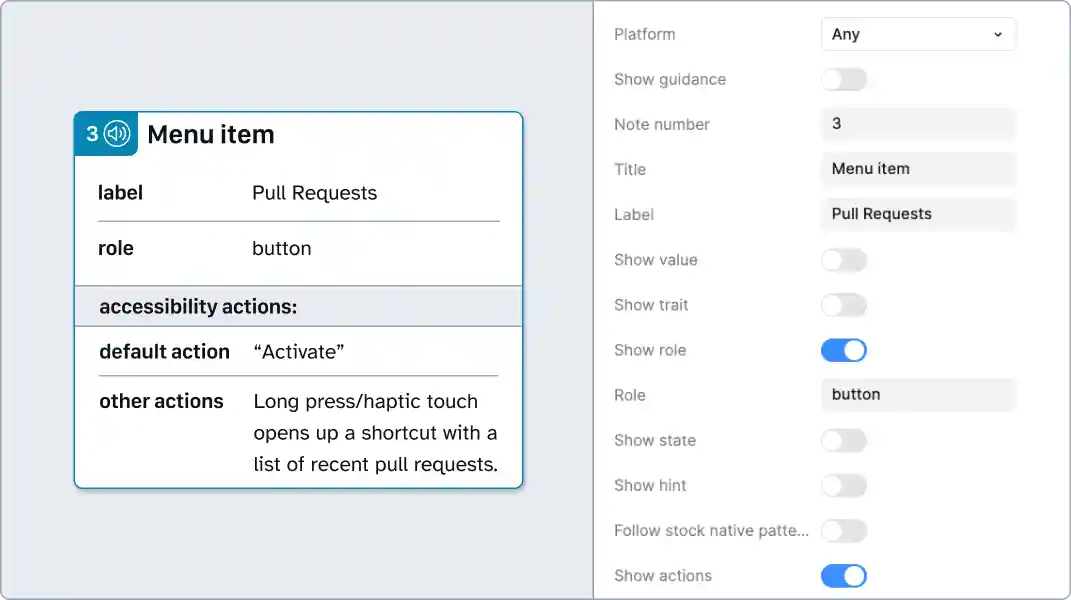Click the "Menu item" card heading
The width and height of the screenshot is (1071, 600).
pyautogui.click(x=211, y=134)
